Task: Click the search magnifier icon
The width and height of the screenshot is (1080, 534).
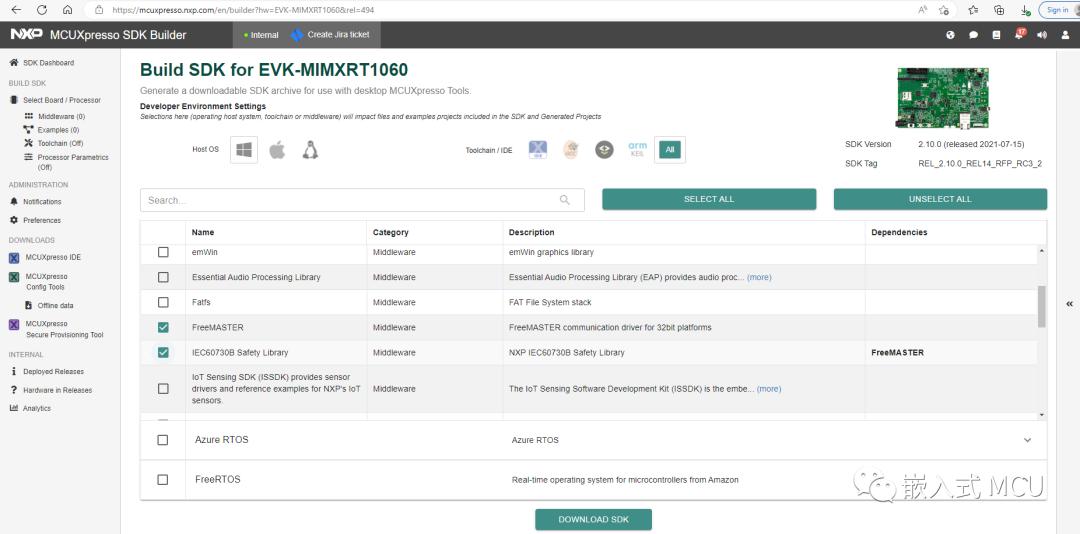Action: [x=565, y=200]
